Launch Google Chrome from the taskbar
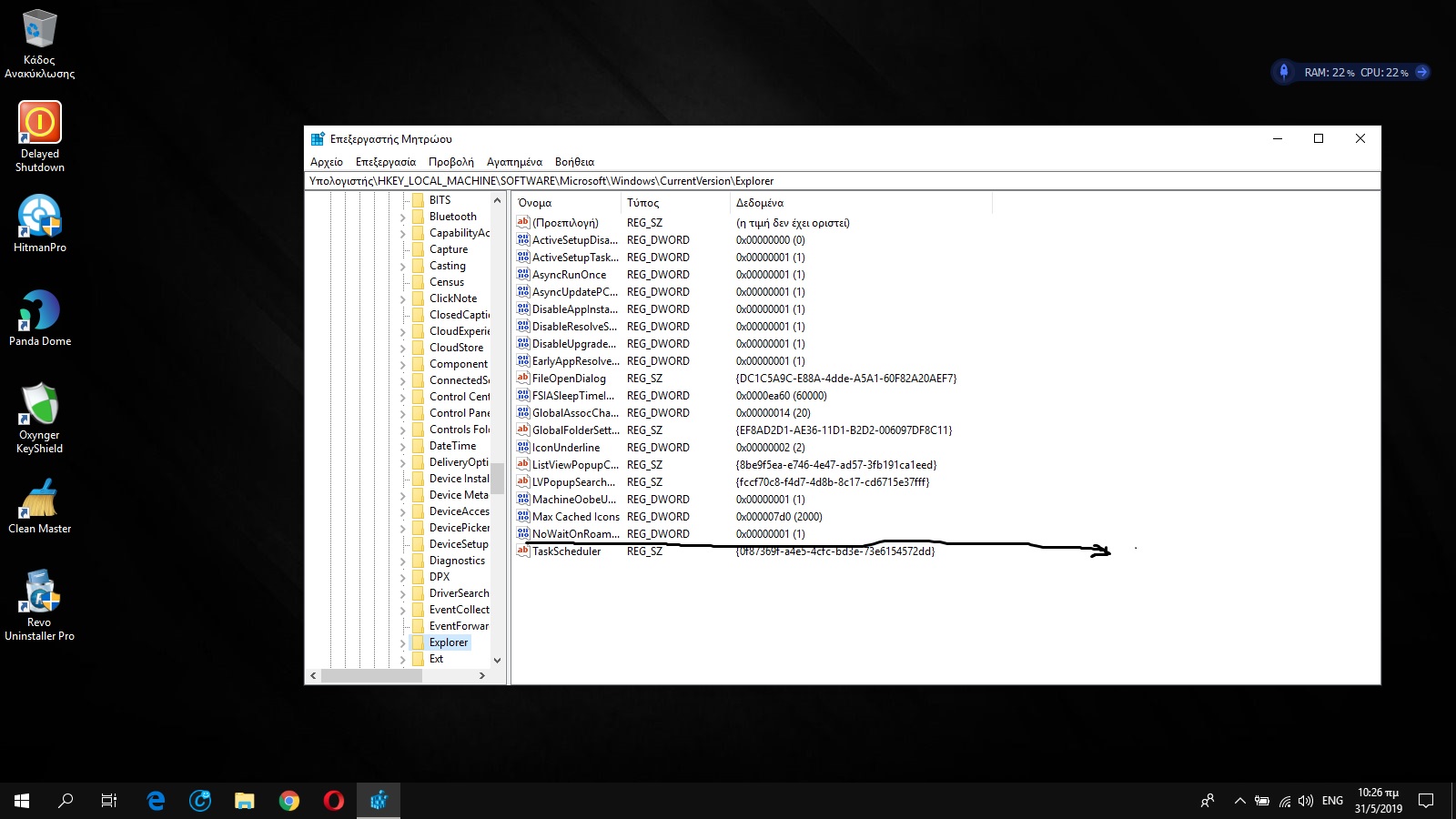 tap(288, 801)
